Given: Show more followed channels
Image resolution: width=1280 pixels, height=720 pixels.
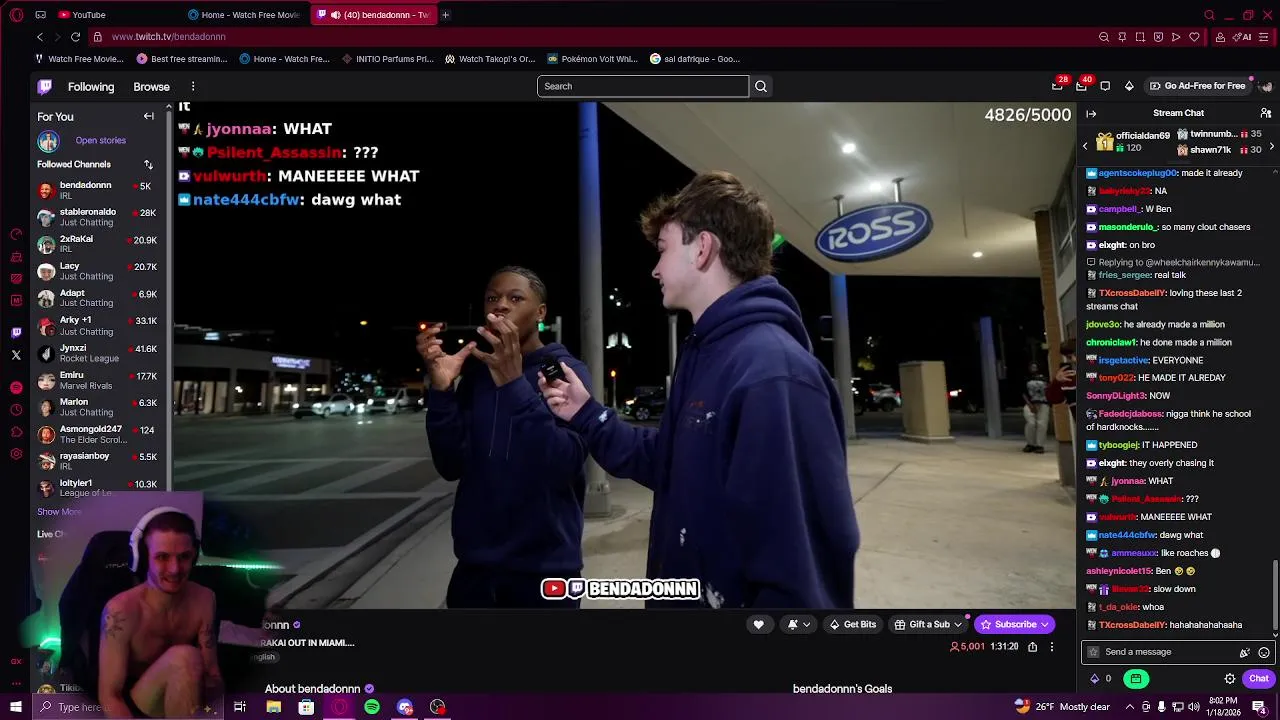Looking at the screenshot, I should coord(59,512).
